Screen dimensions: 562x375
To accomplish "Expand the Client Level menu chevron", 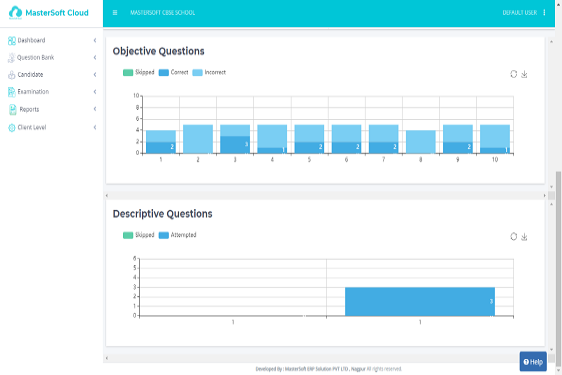I will (95, 127).
